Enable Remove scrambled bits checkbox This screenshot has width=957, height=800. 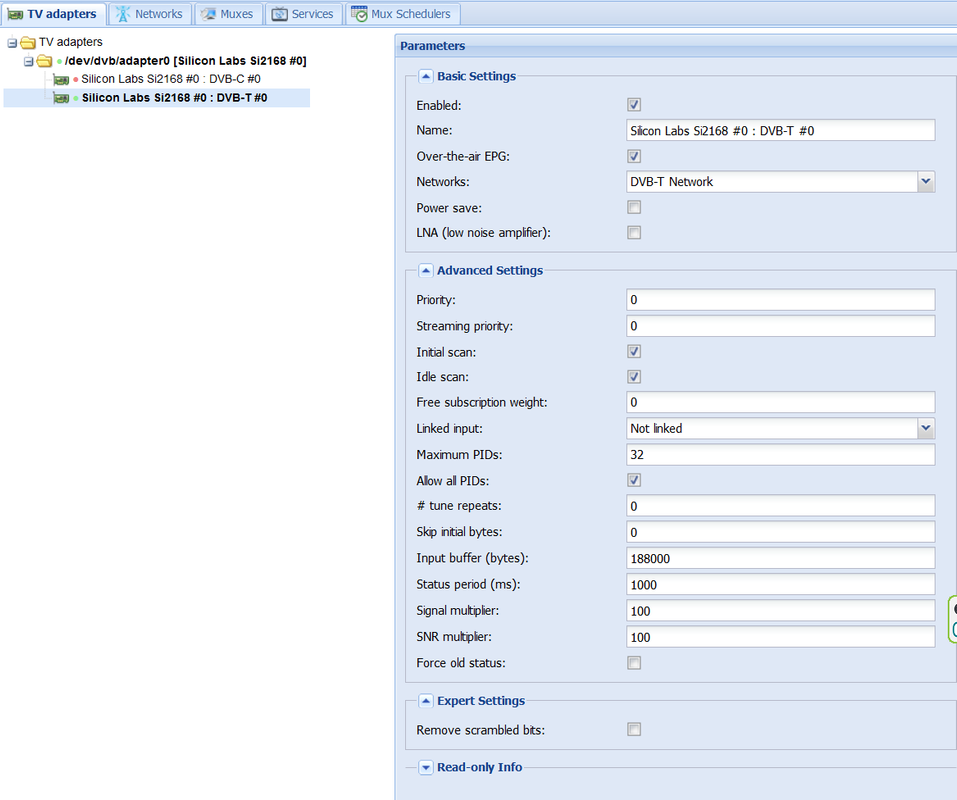coord(634,729)
